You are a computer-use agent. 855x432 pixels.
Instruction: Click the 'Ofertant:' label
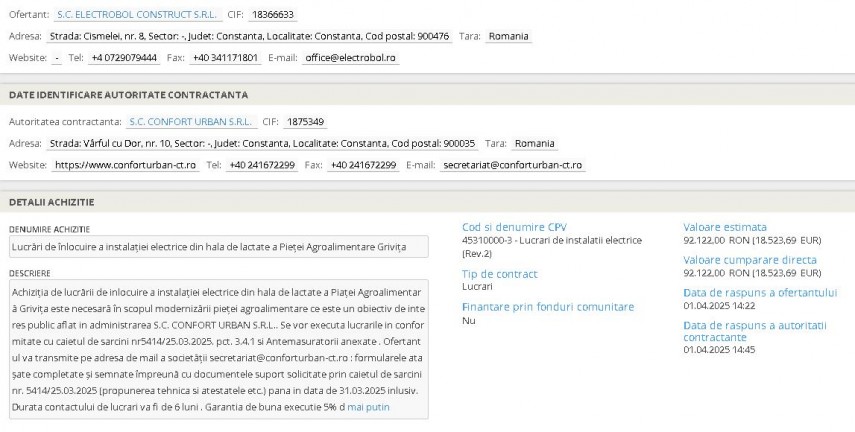coord(29,15)
